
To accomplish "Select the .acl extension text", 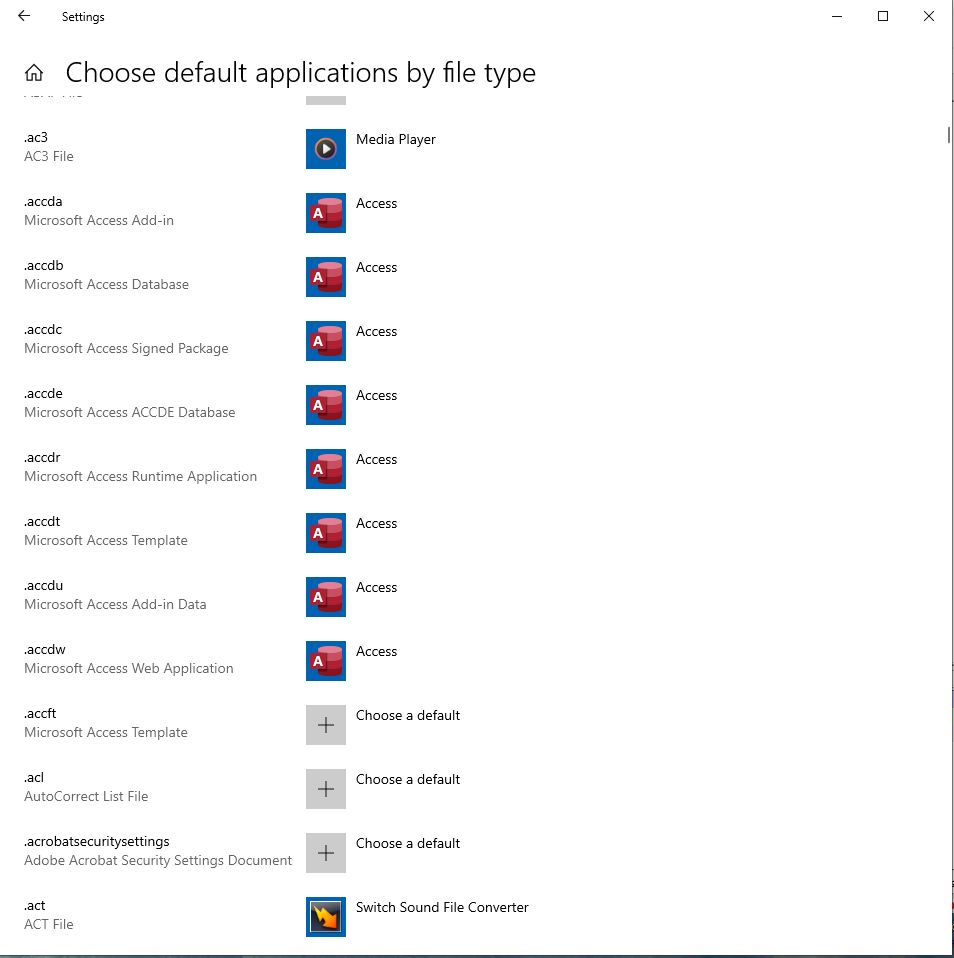I will 34,778.
